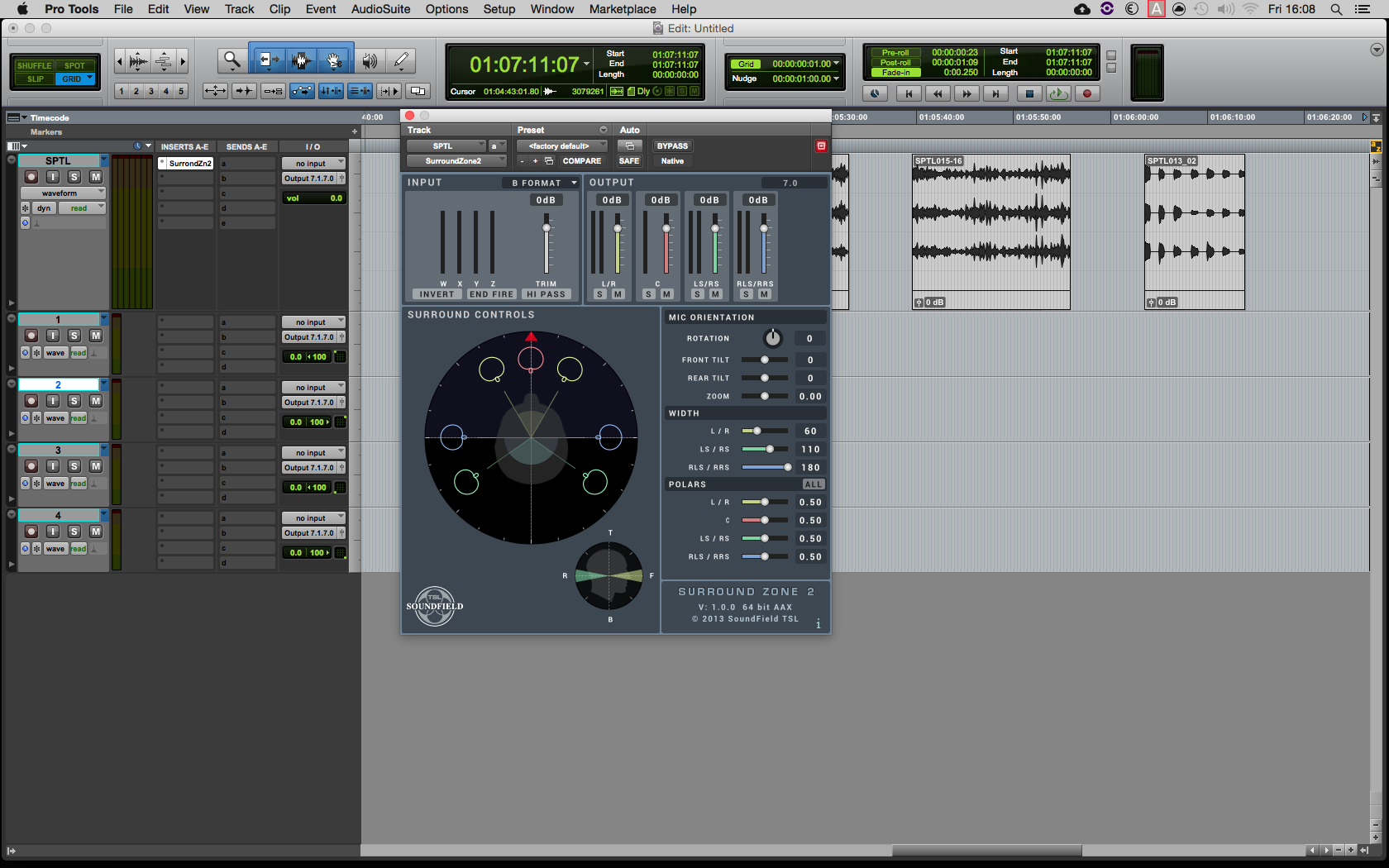The width and height of the screenshot is (1389, 868).
Task: Toggle automation SAFE in the plugin
Action: [x=629, y=161]
